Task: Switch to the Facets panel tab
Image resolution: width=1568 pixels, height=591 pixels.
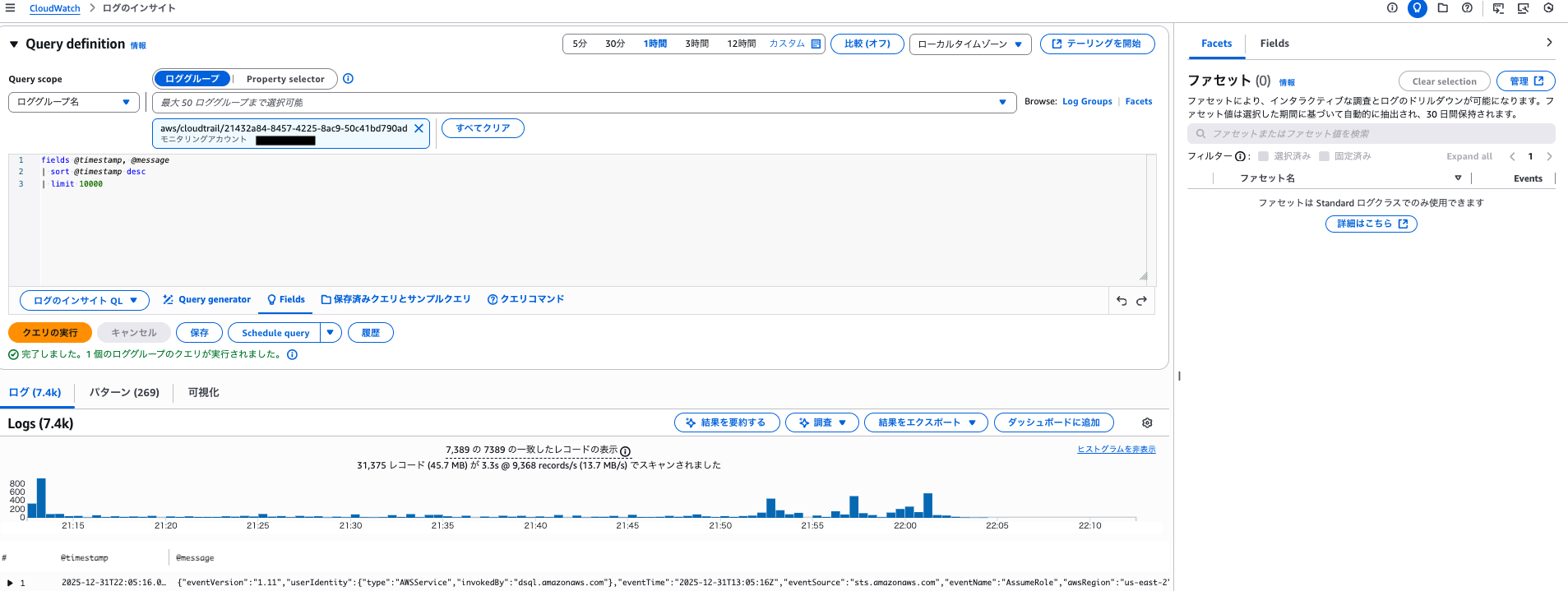Action: tap(1216, 44)
